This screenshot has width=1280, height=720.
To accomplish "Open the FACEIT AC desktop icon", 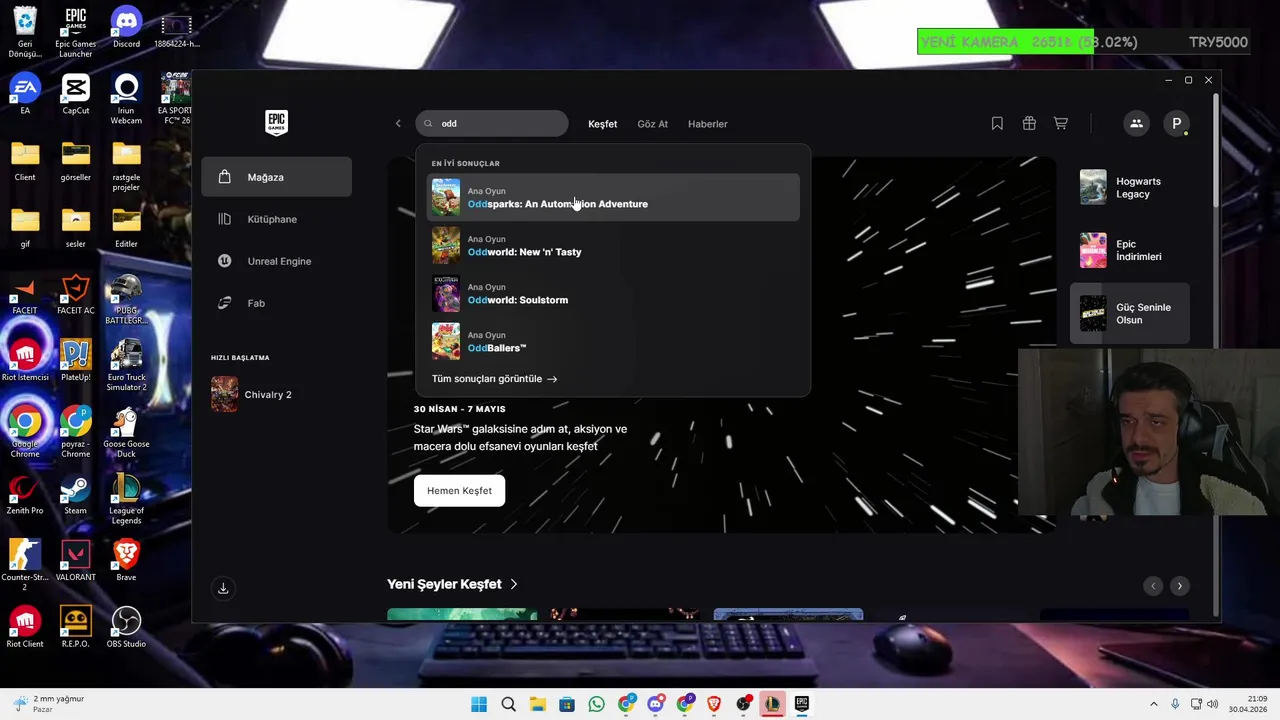I will click(75, 294).
